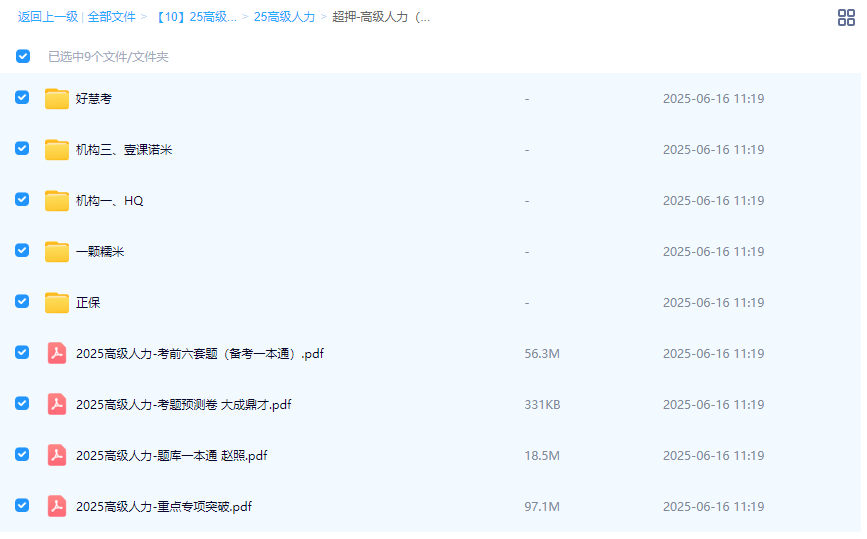Screen dimensions: 867x539
Task: Open folder name 机构一、HQ
Action: (x=109, y=201)
